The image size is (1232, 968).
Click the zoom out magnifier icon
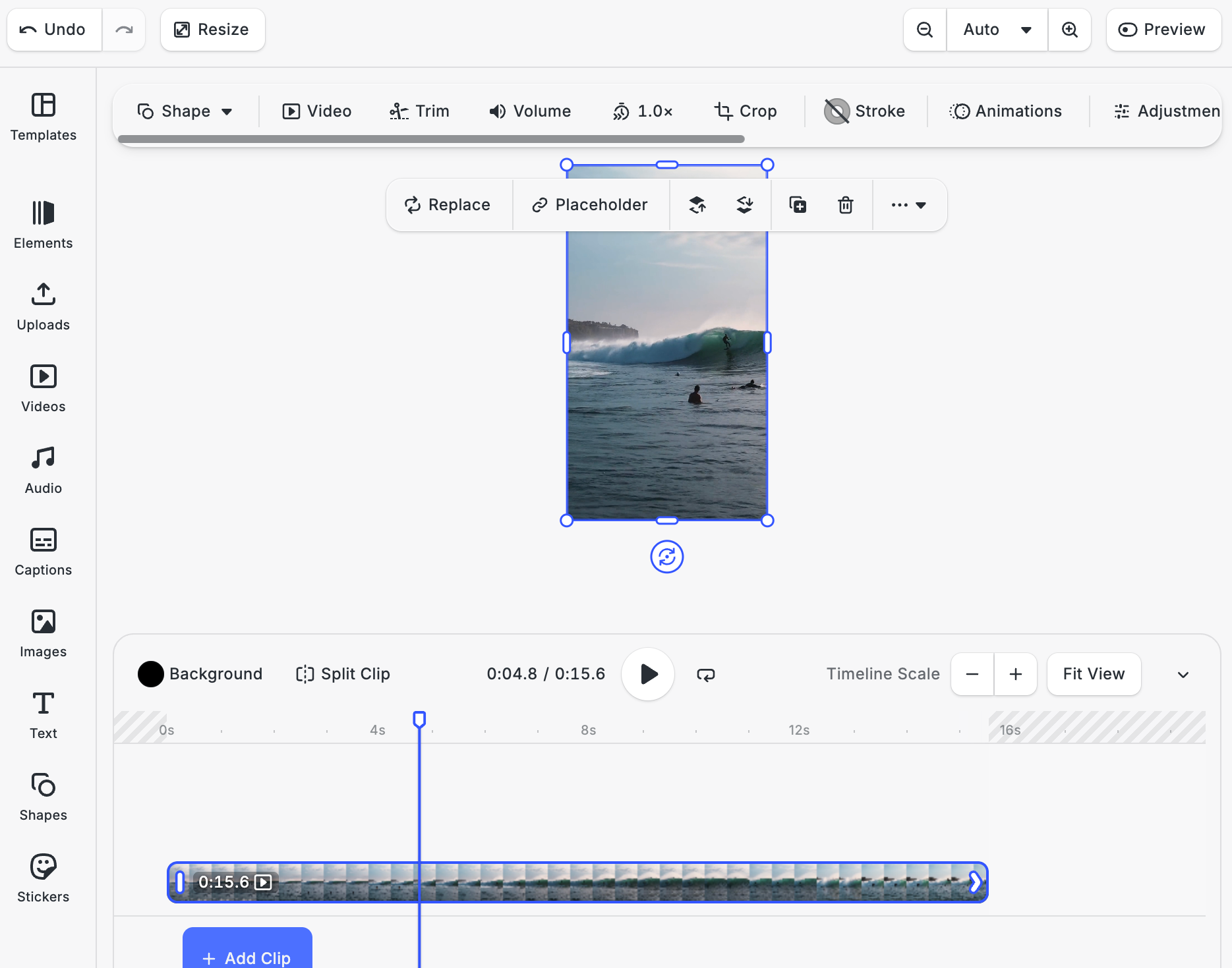tap(925, 30)
